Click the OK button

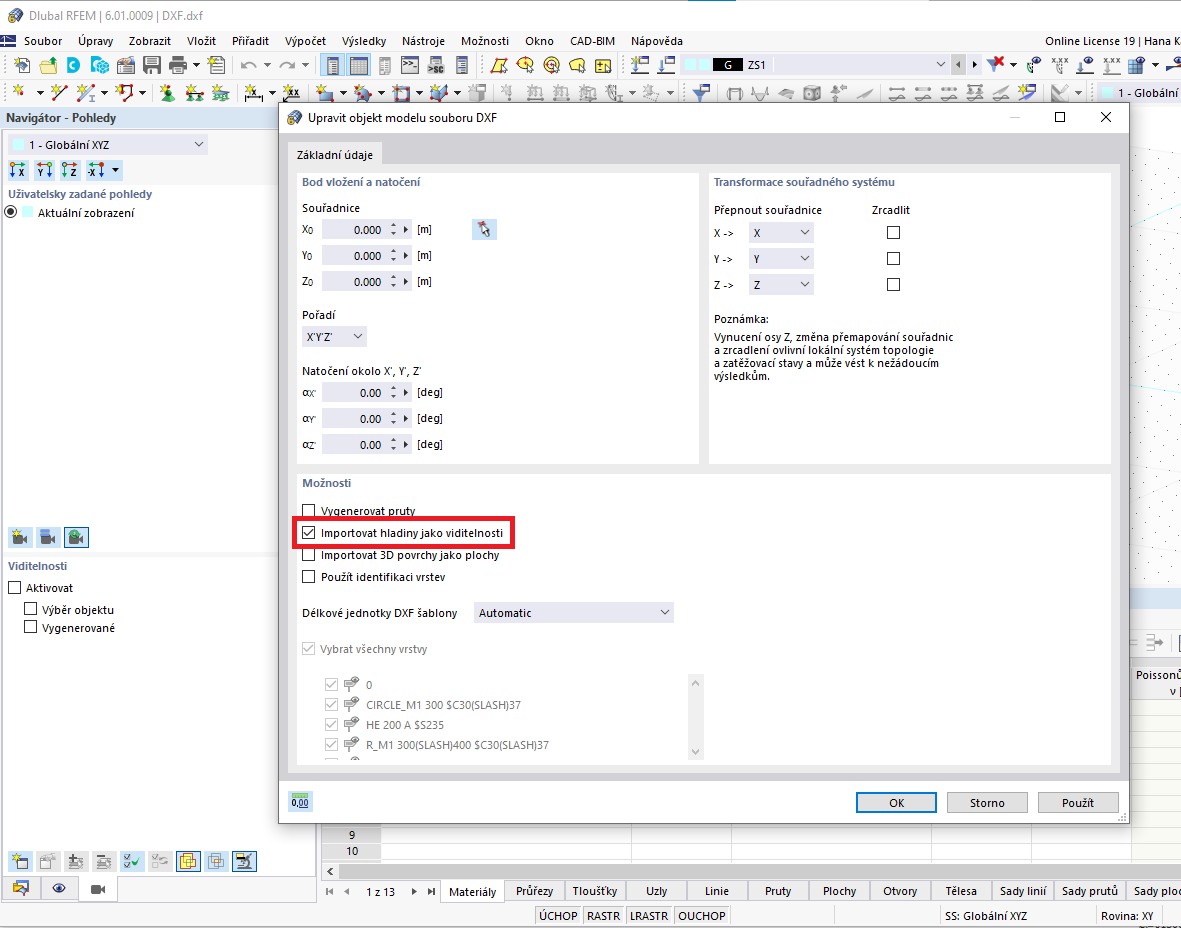(896, 802)
